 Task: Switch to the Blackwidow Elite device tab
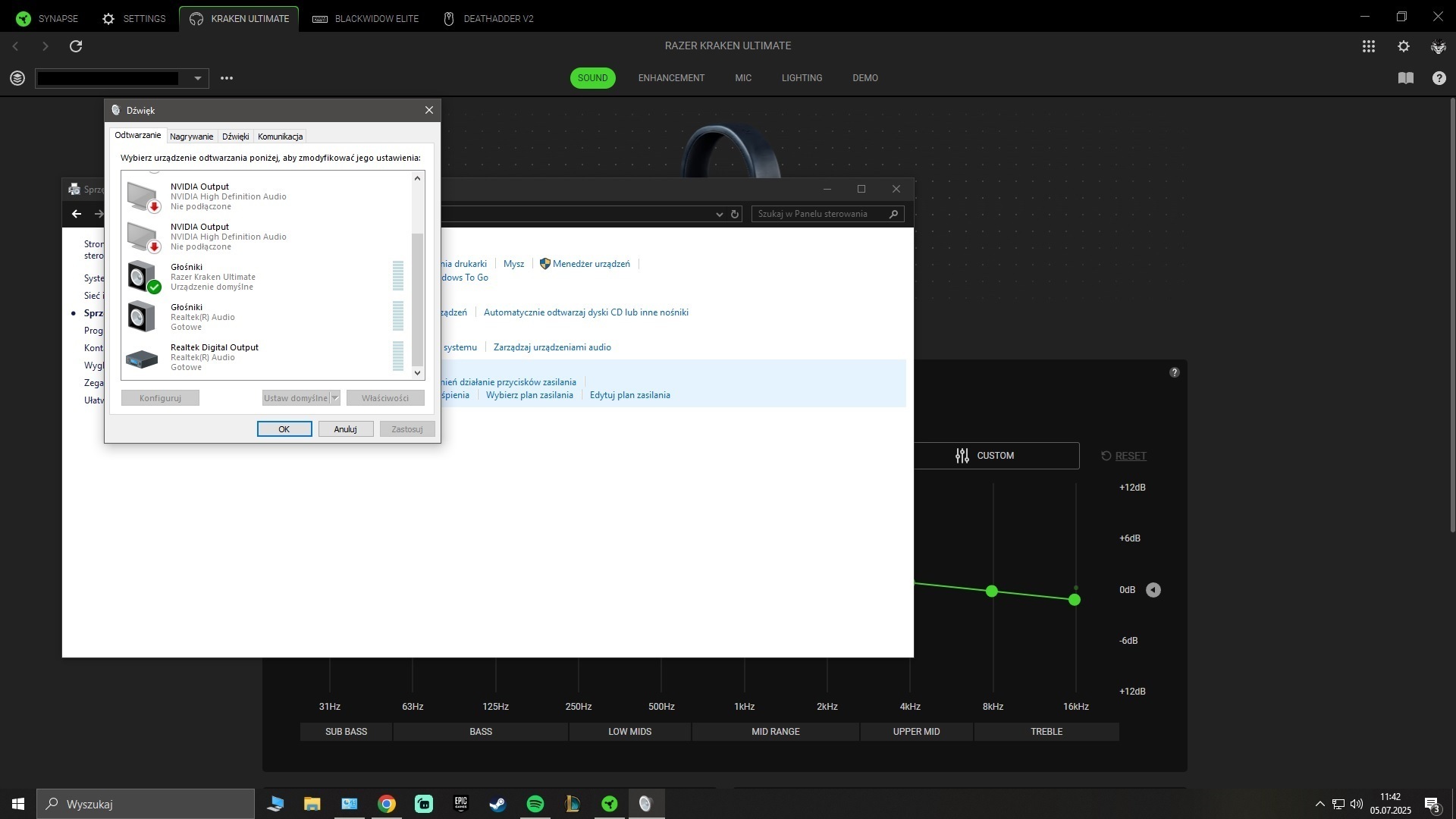366,18
